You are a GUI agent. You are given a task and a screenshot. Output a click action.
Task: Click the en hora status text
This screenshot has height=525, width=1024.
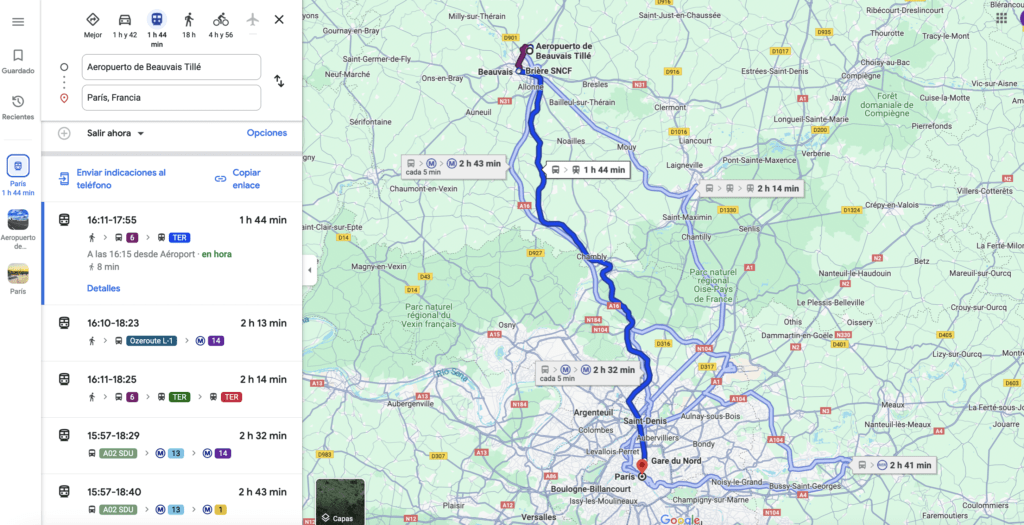click(217, 253)
